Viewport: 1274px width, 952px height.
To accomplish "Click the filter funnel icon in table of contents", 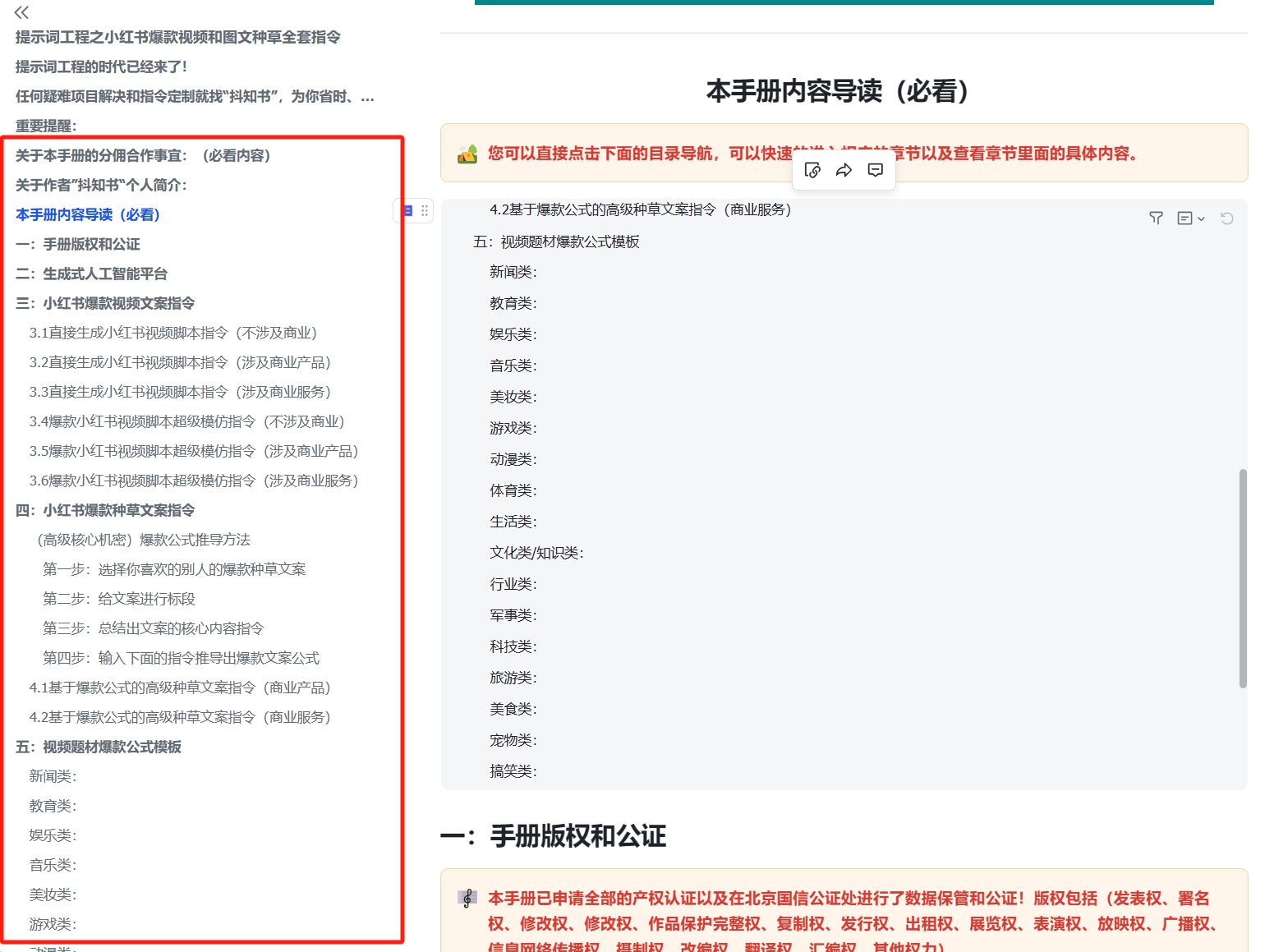I will [1156, 218].
